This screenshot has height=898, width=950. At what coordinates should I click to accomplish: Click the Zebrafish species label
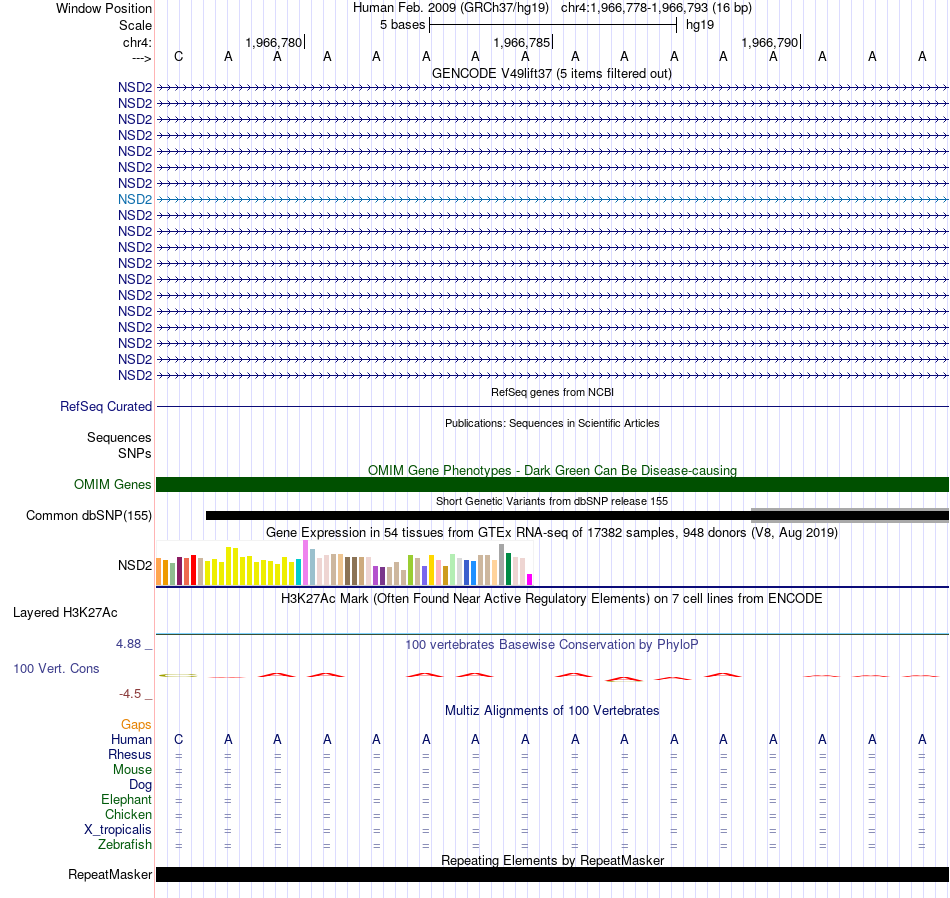125,844
